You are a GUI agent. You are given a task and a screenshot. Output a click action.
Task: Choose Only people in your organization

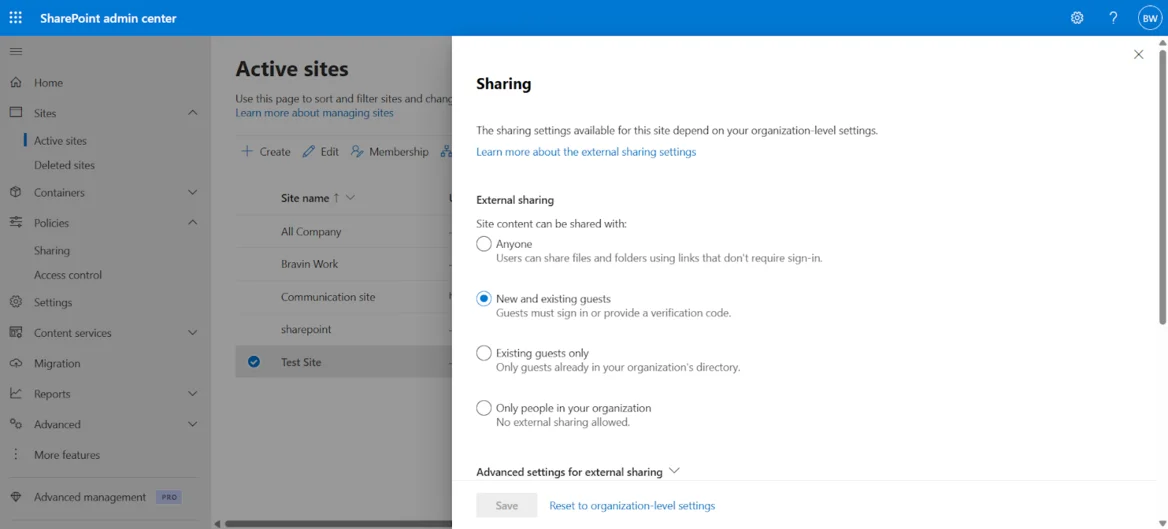tap(484, 408)
